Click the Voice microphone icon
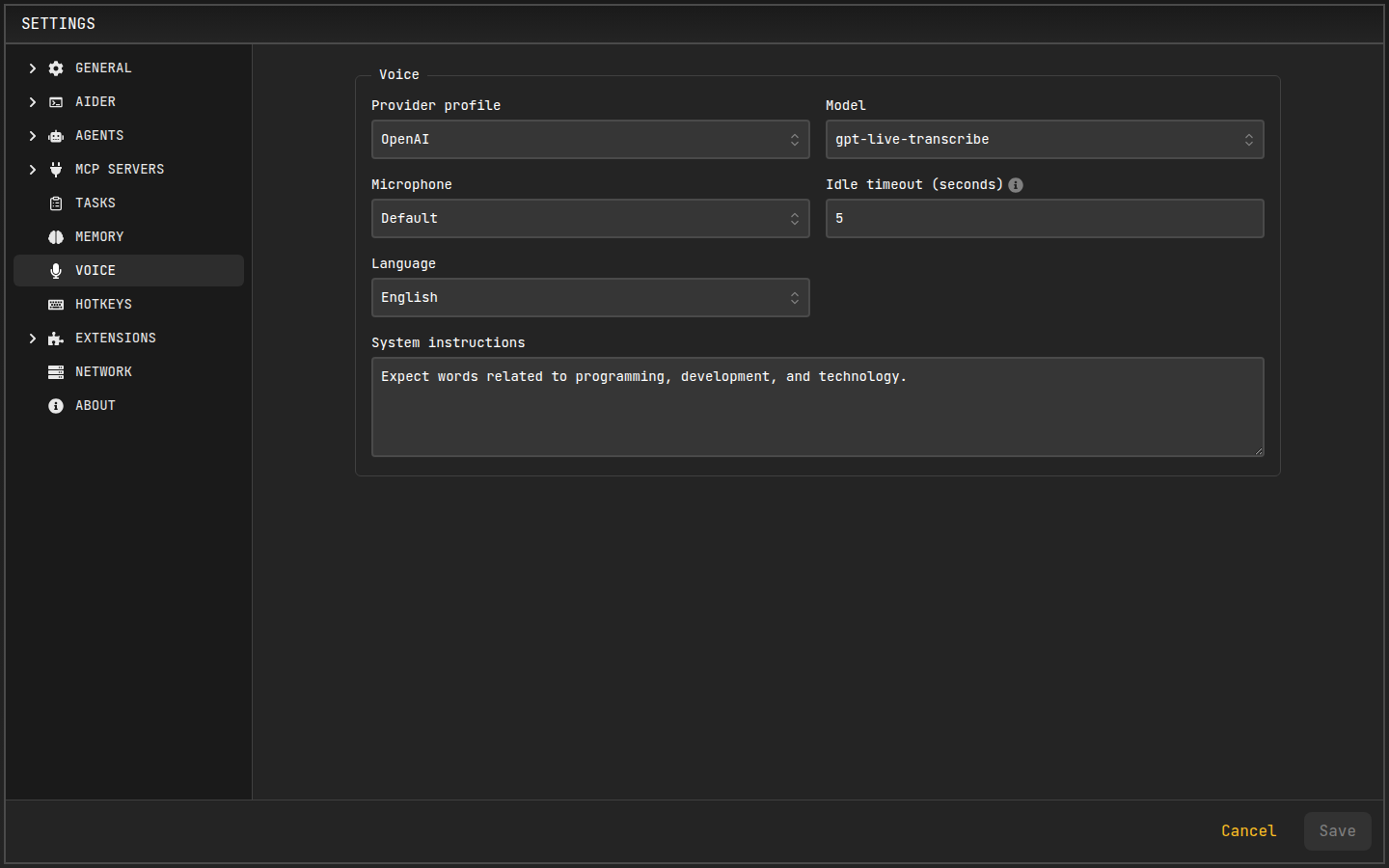 [x=56, y=271]
